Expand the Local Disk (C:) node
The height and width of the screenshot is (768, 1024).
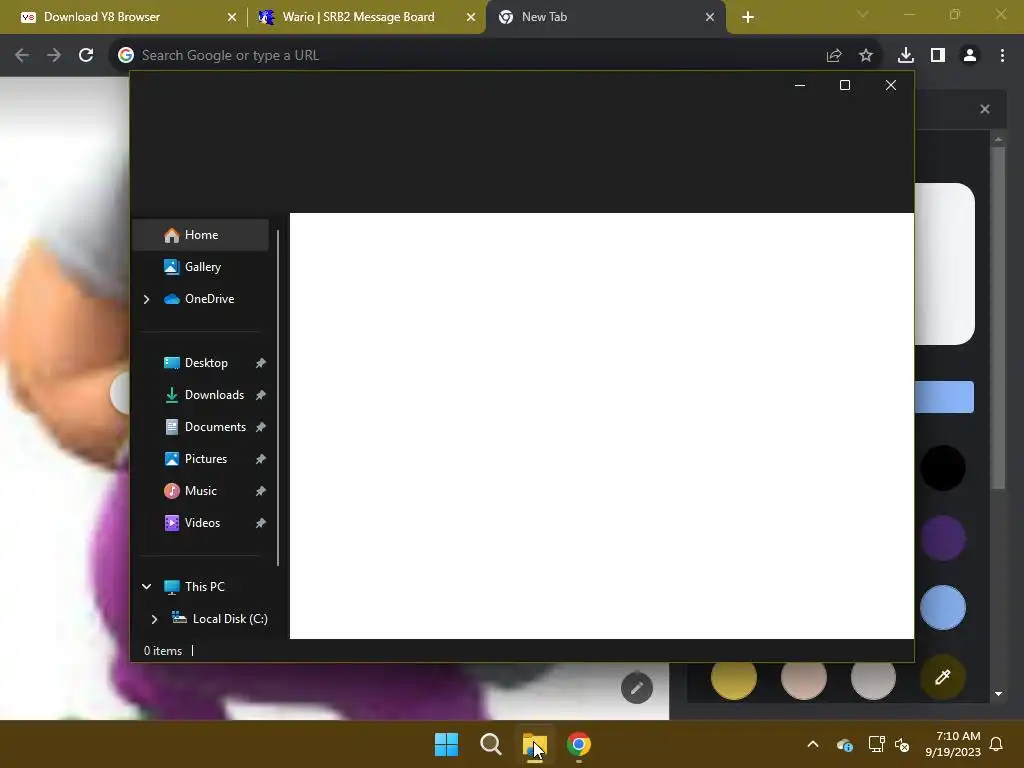[154, 619]
